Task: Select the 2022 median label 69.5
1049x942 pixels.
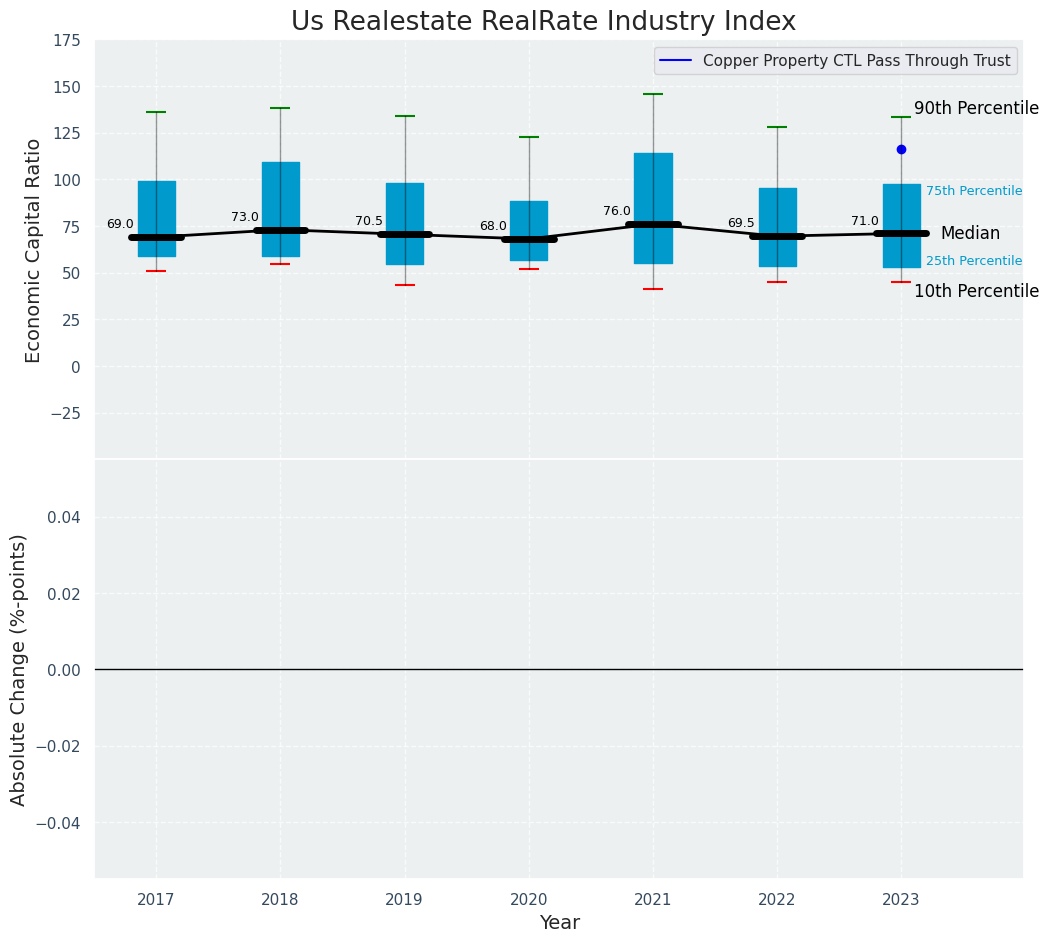Action: coord(741,224)
